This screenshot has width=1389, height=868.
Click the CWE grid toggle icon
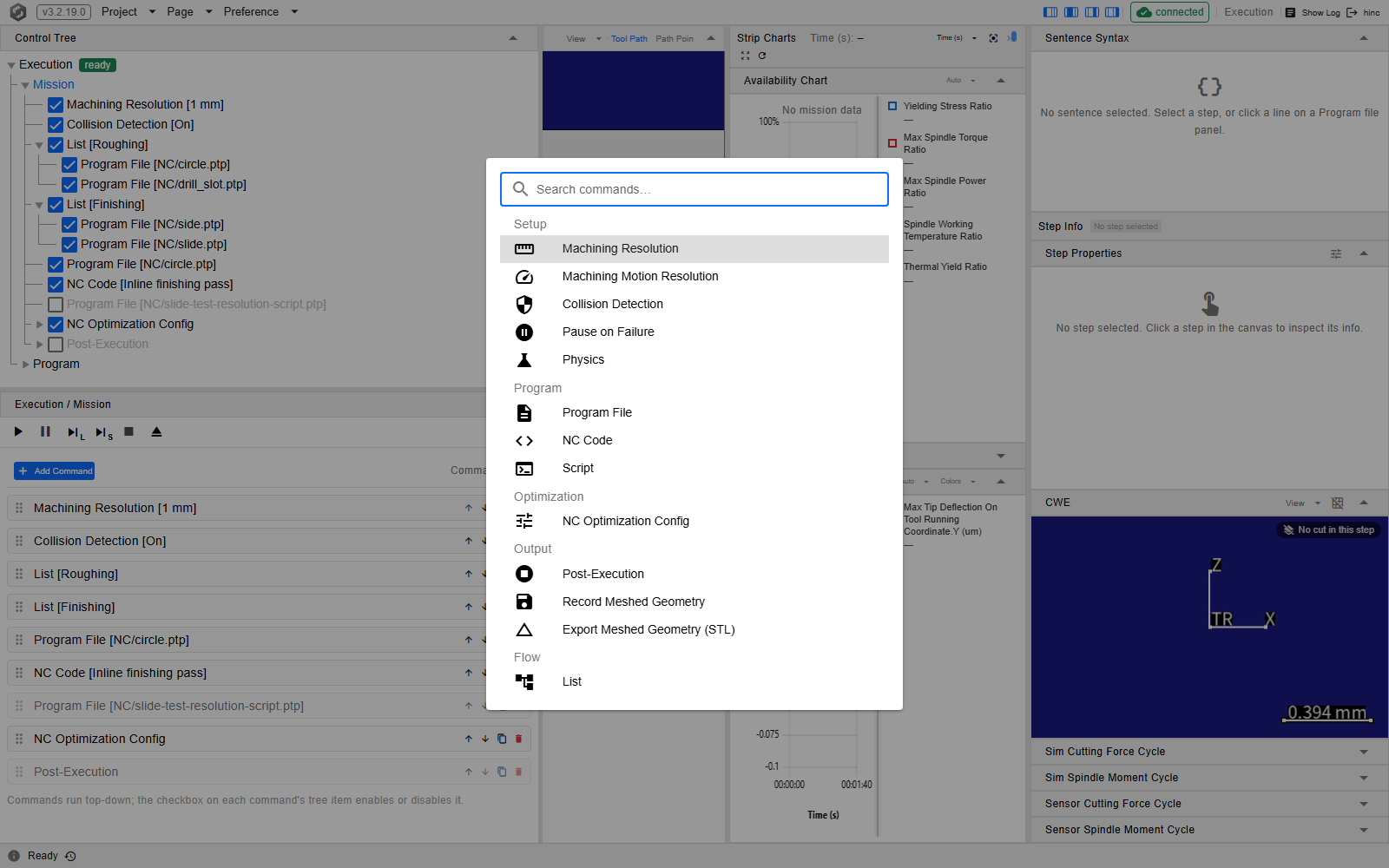coord(1338,503)
